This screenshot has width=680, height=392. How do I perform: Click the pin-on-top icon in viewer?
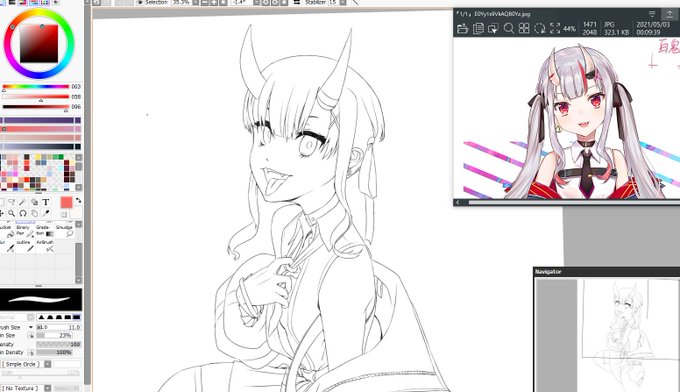click(670, 14)
